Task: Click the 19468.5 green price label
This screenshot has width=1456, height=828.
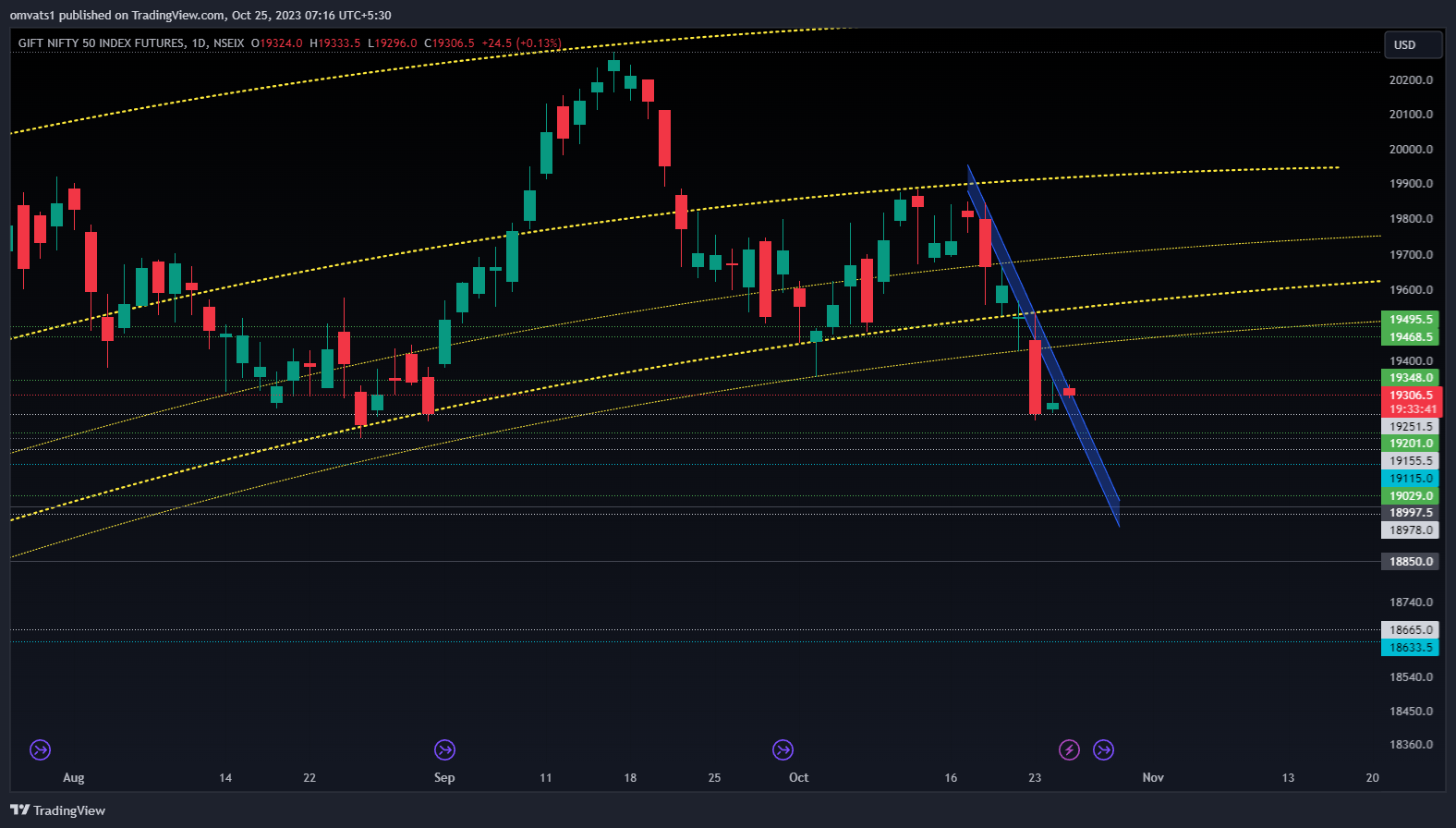Action: pyautogui.click(x=1410, y=337)
